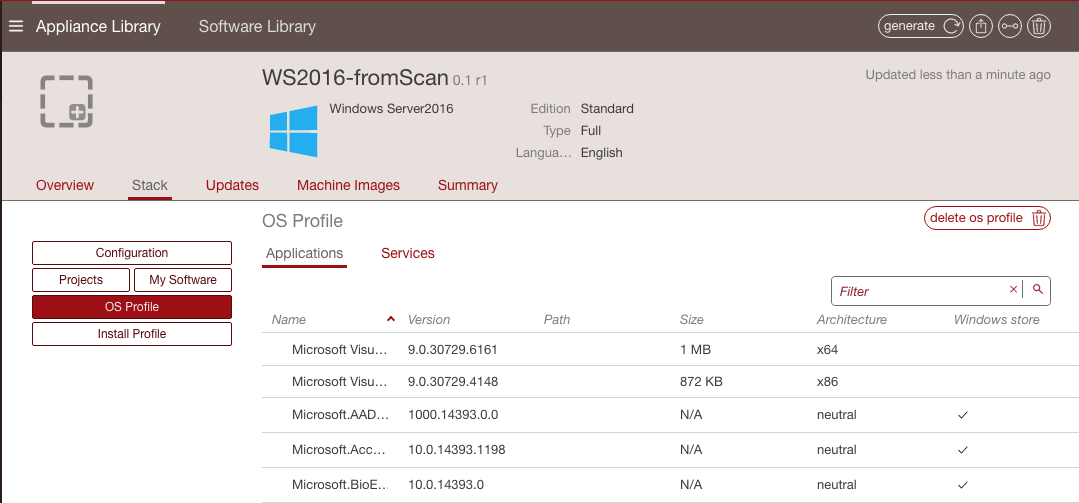Click the link/connection icon in header
This screenshot has width=1079, height=503.
point(1009,26)
